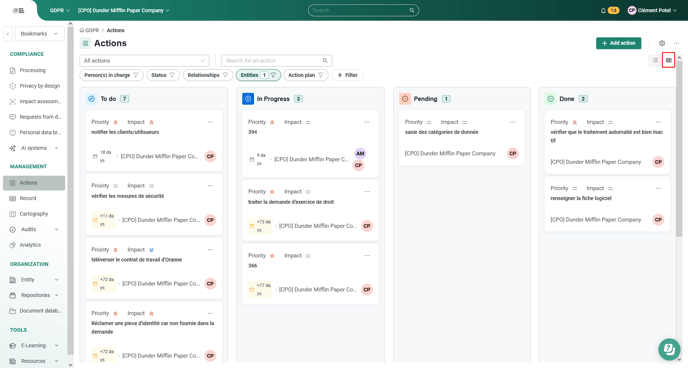This screenshot has width=688, height=368.
Task: Open the support chat bubble icon
Action: coord(669,349)
